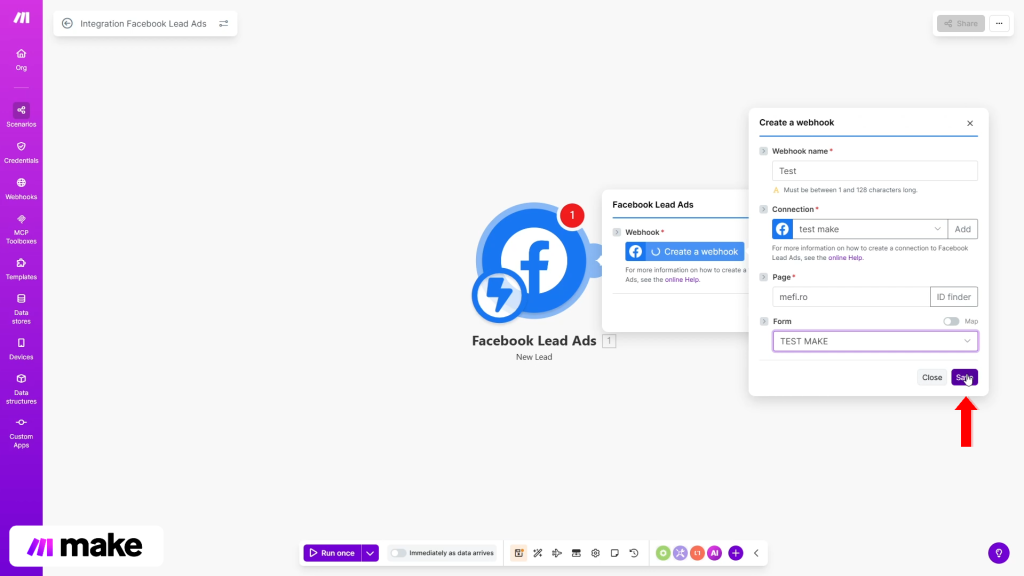Screen dimensions: 1024x576
Task: Open the scenario inputs/outputs toolbar icon
Action: 519,553
